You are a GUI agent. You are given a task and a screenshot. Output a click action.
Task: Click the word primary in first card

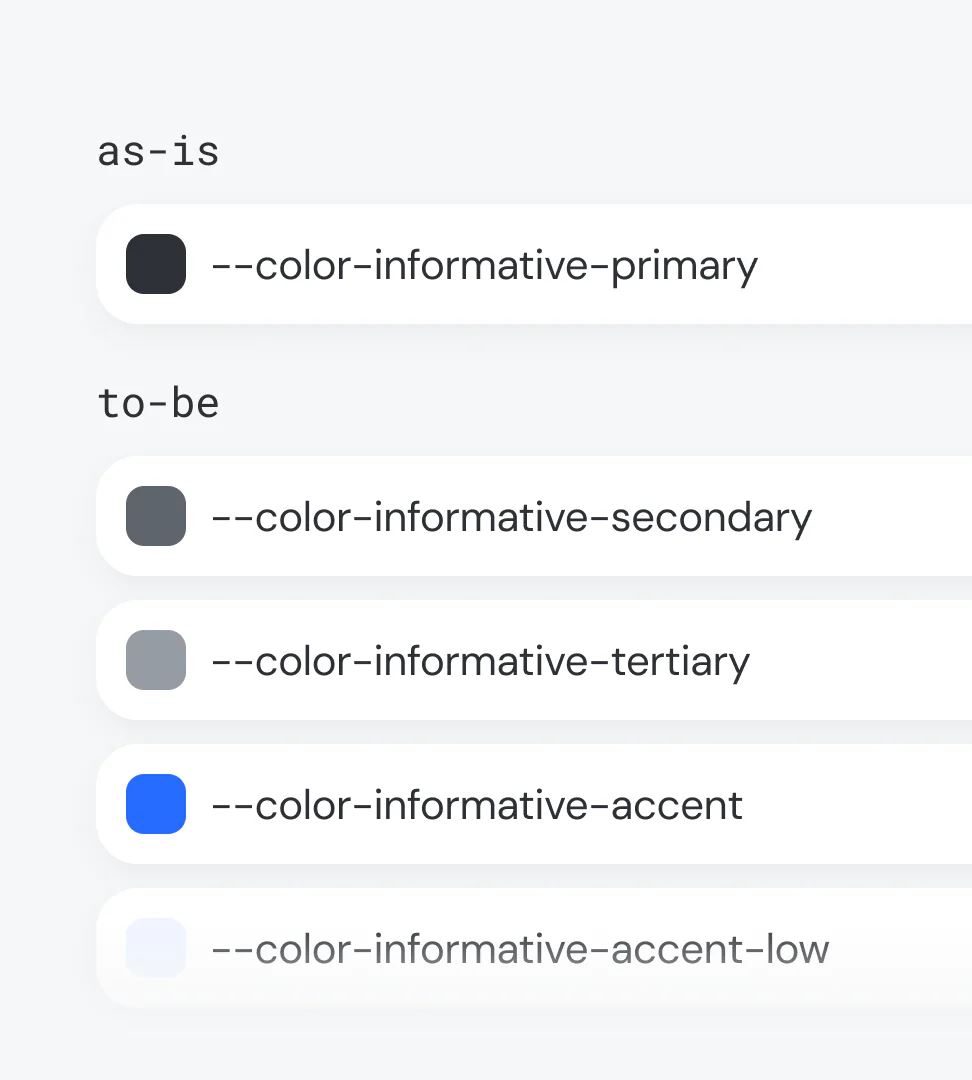(684, 267)
